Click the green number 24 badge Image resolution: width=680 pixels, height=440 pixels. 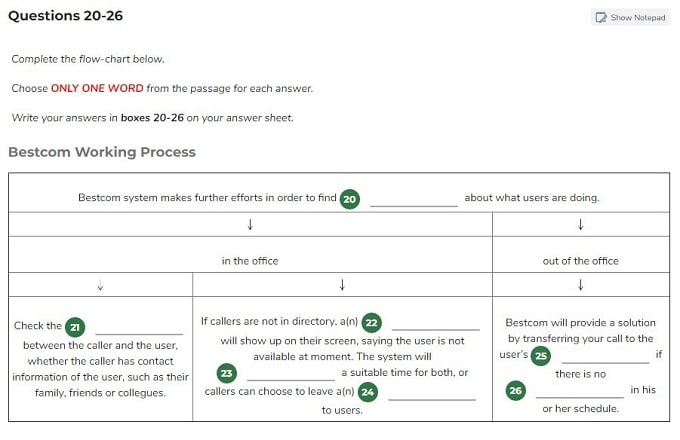click(368, 392)
